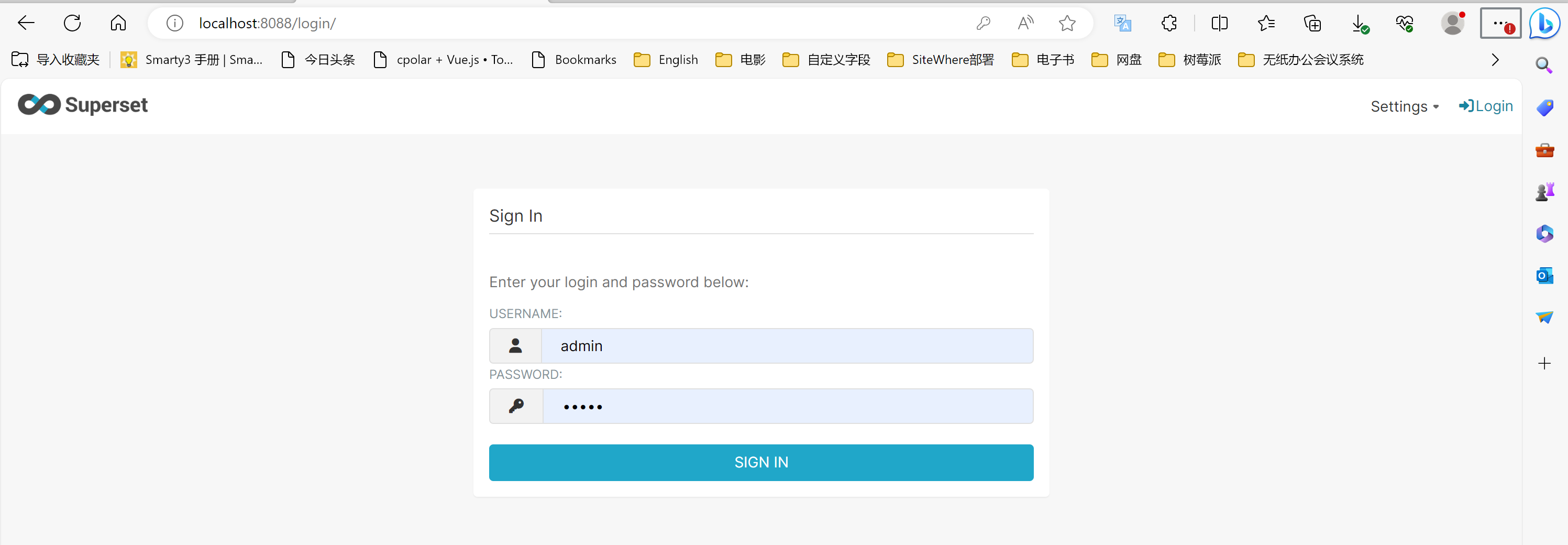Click the Collections icon
The width and height of the screenshot is (1568, 545).
coord(1312,23)
